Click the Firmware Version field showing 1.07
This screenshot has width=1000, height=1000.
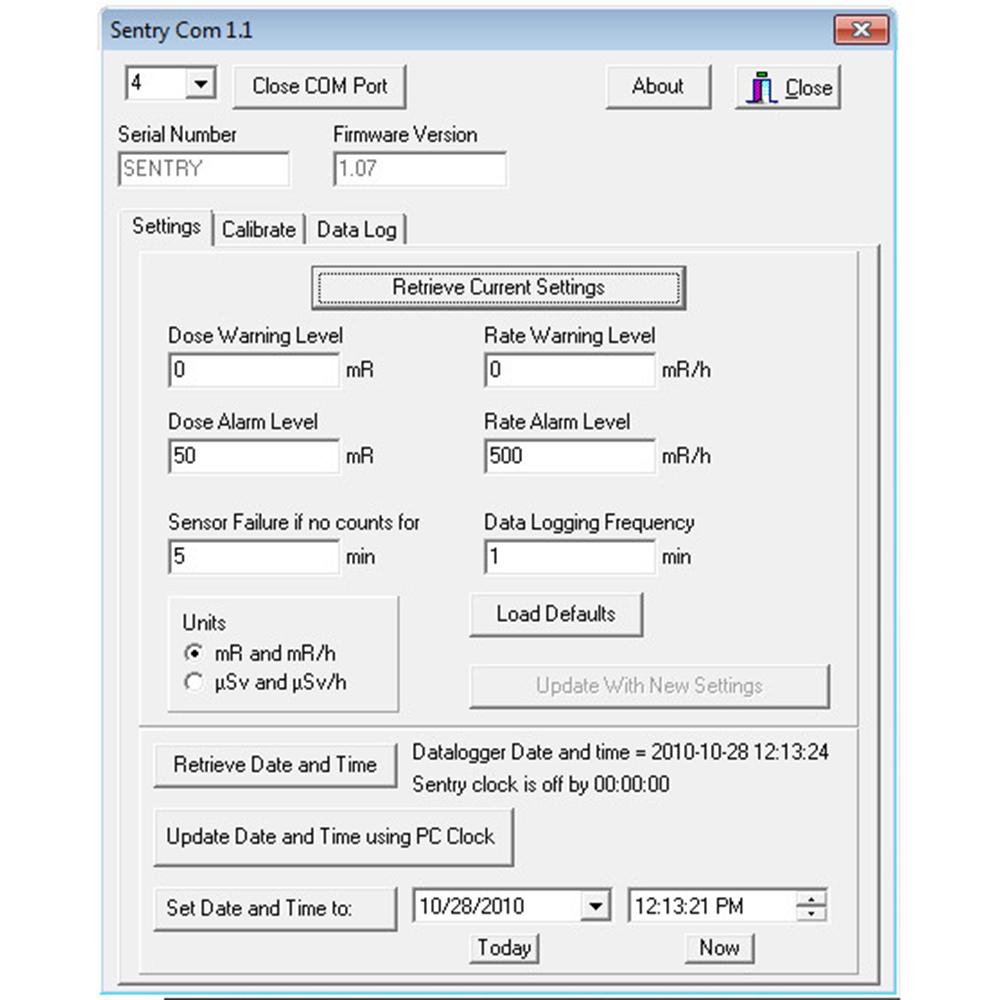[420, 169]
